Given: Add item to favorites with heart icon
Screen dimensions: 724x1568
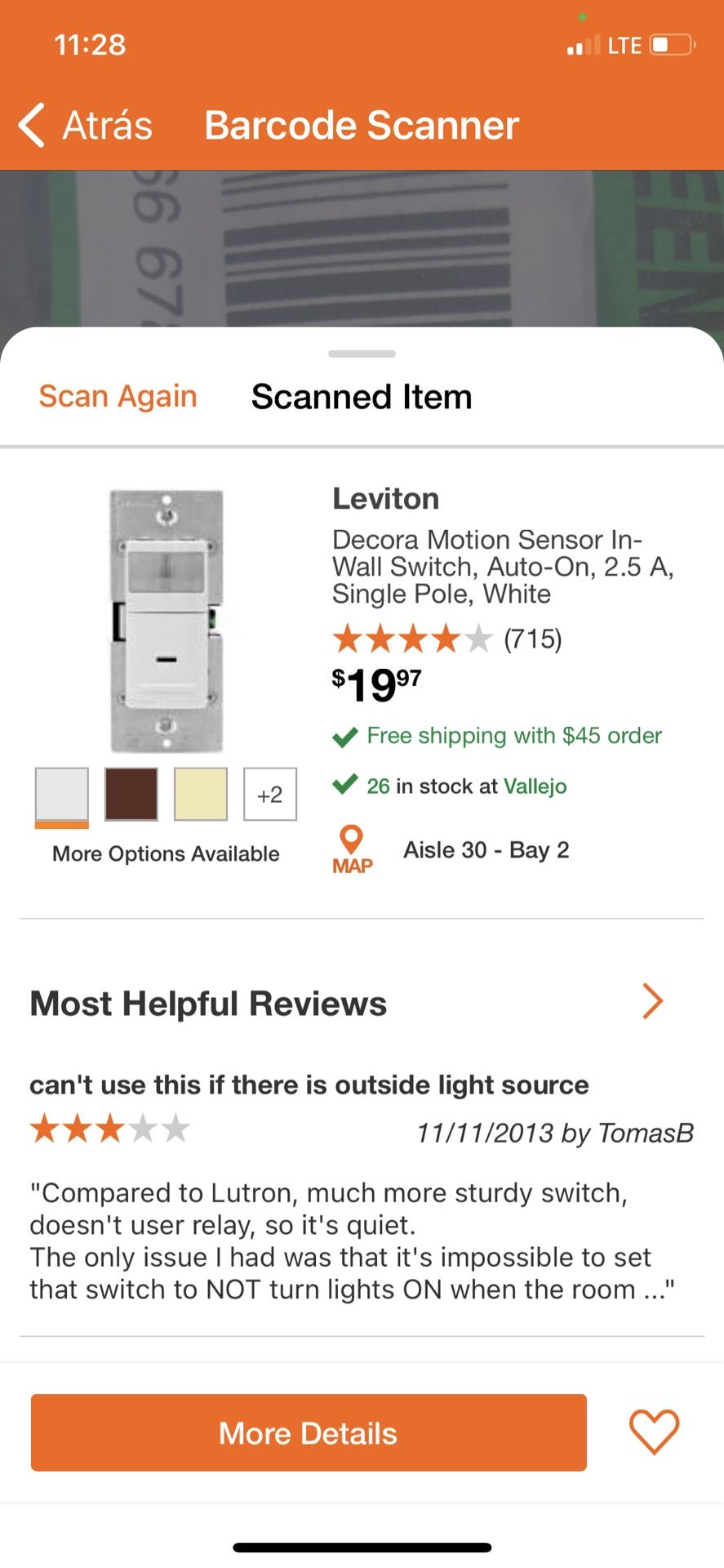Looking at the screenshot, I should [x=654, y=1432].
